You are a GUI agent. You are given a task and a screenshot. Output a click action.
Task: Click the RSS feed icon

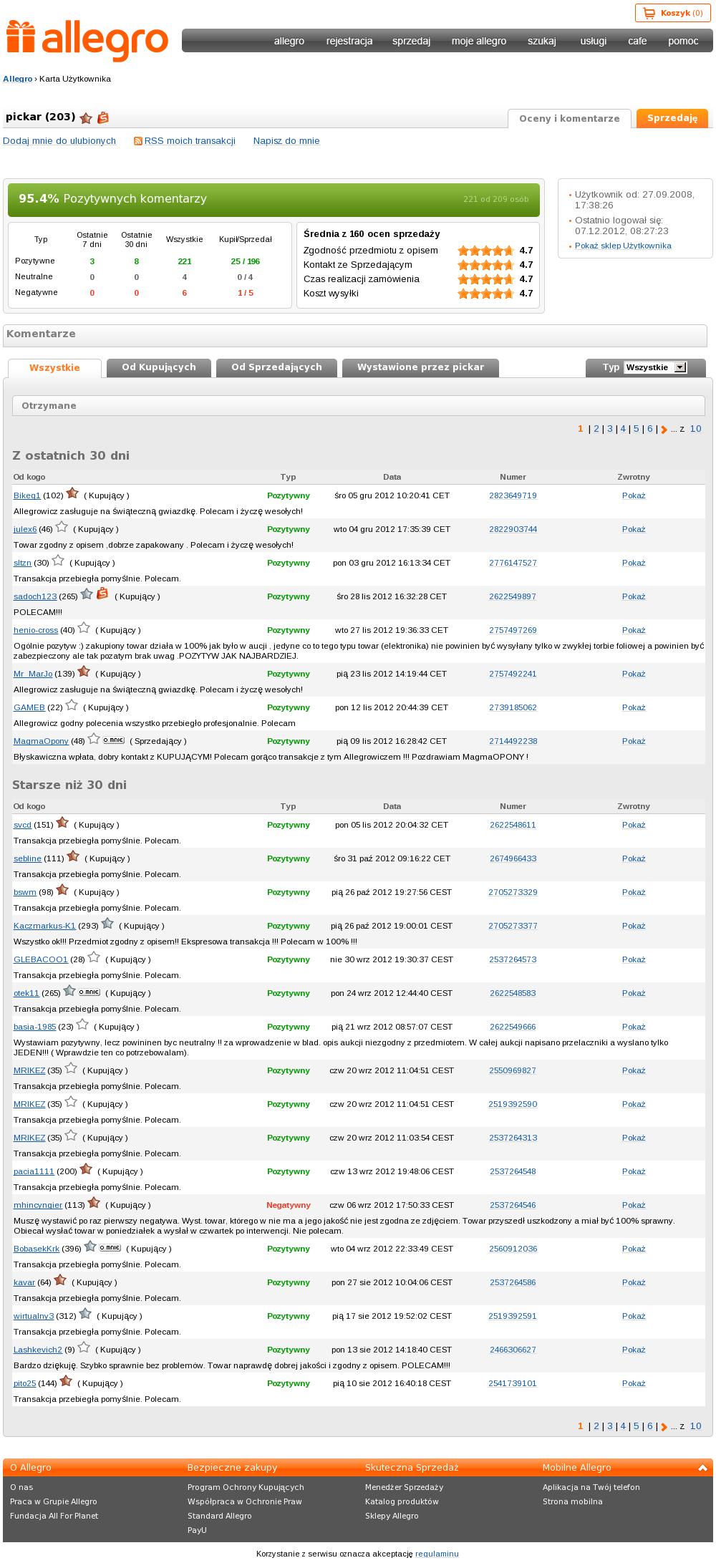coord(138,141)
